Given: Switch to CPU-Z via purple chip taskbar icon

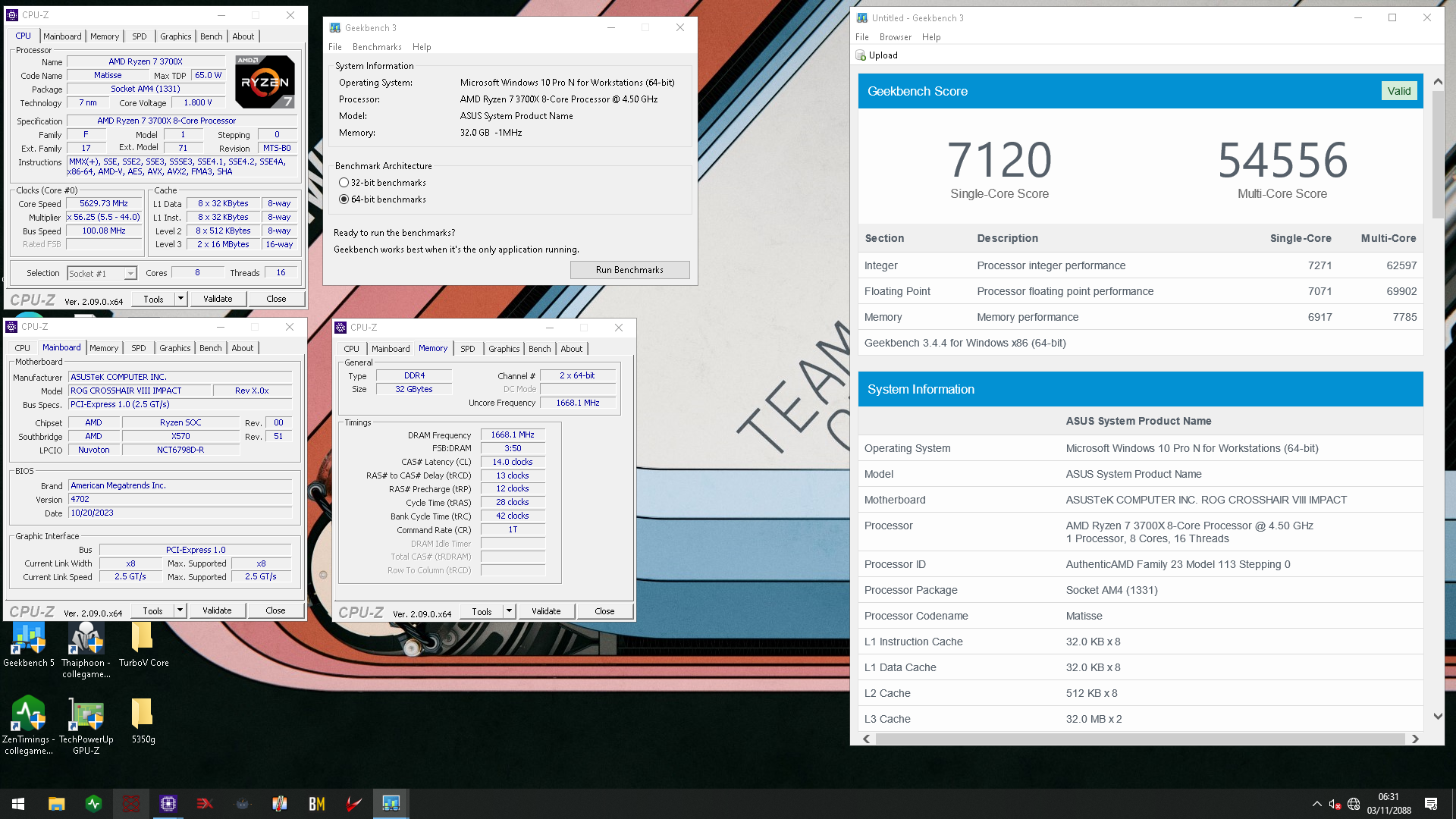Looking at the screenshot, I should click(168, 804).
